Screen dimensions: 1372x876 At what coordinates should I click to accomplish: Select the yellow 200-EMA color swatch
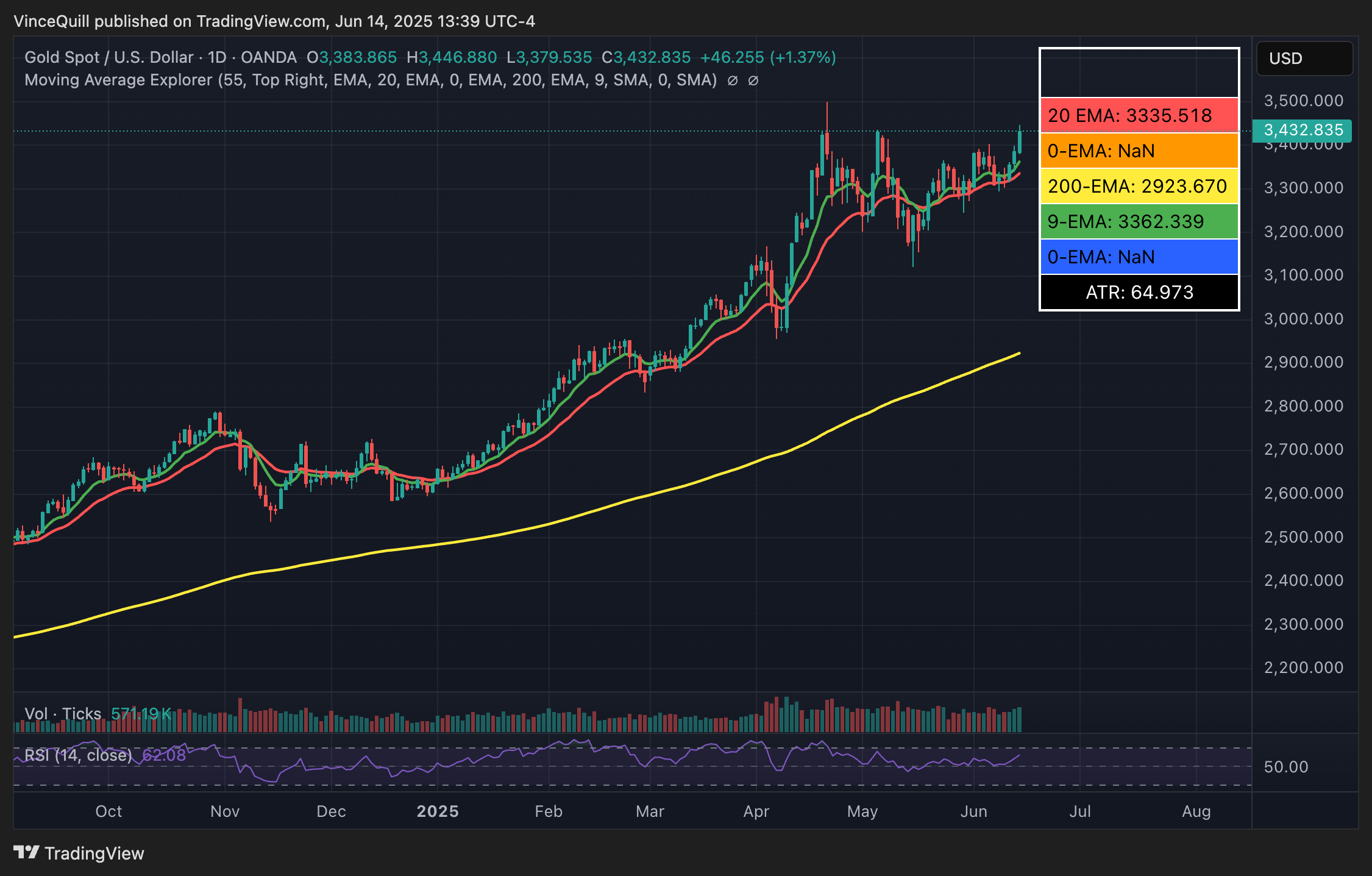tap(1139, 187)
